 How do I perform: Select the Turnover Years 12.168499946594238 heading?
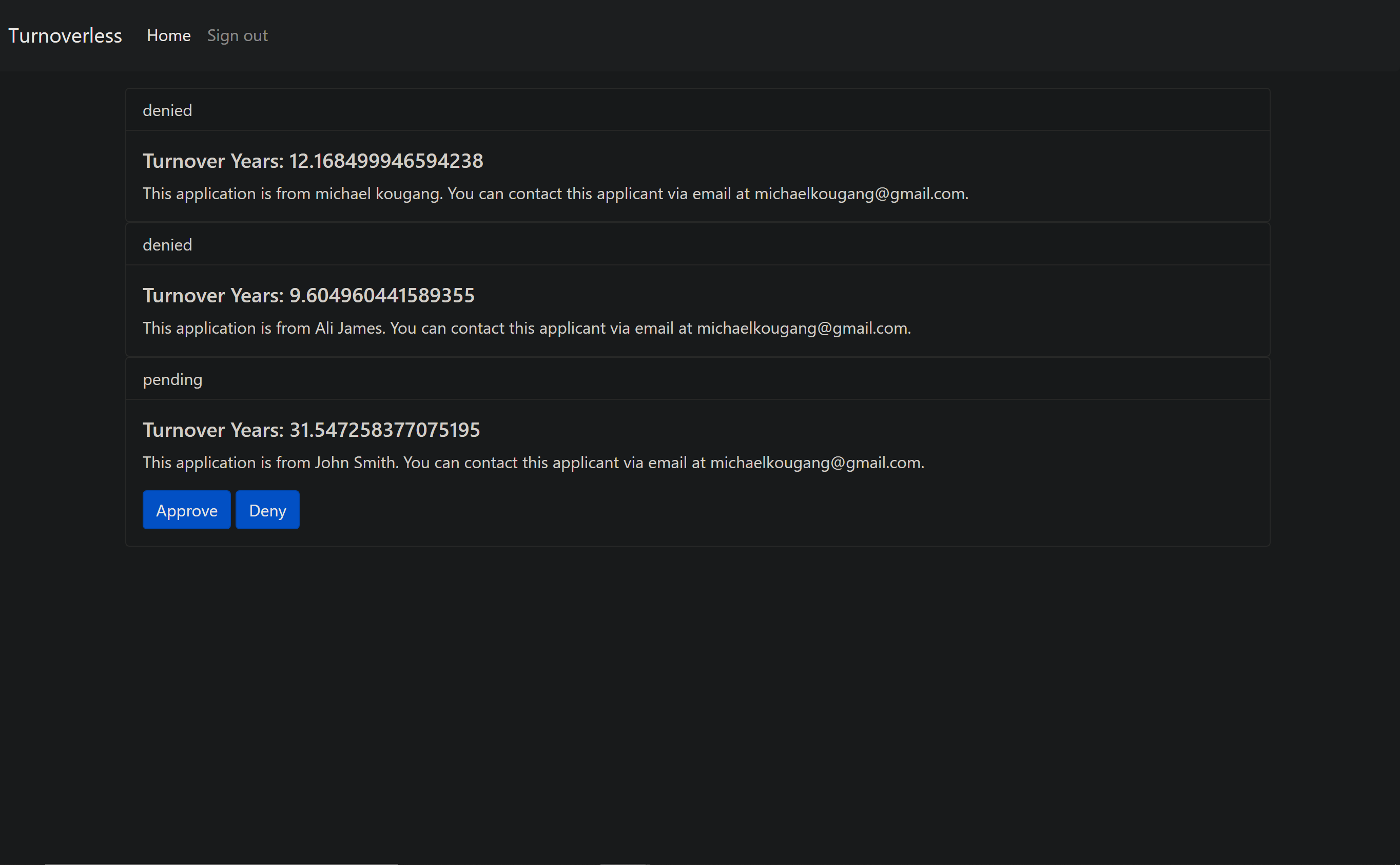pos(312,161)
